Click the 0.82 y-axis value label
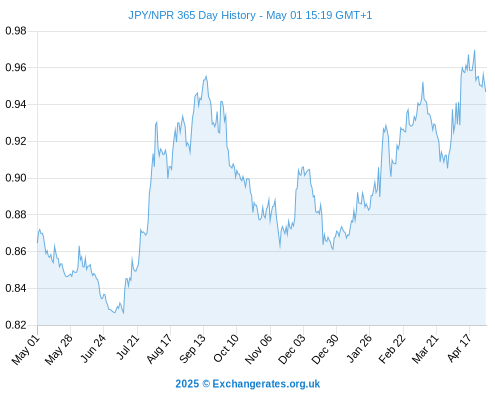Screen dimensions: 495x400 pos(16,325)
